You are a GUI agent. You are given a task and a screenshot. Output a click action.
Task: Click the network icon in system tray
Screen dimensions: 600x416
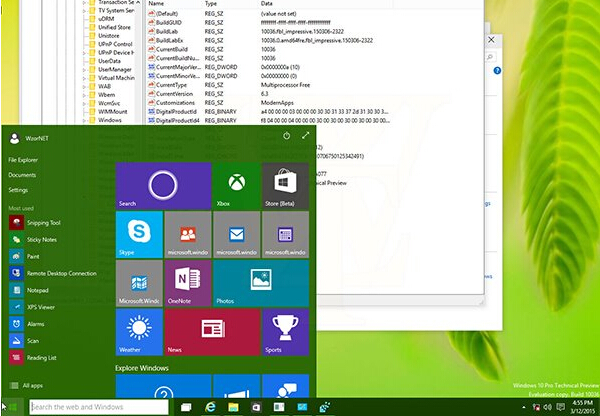536,407
